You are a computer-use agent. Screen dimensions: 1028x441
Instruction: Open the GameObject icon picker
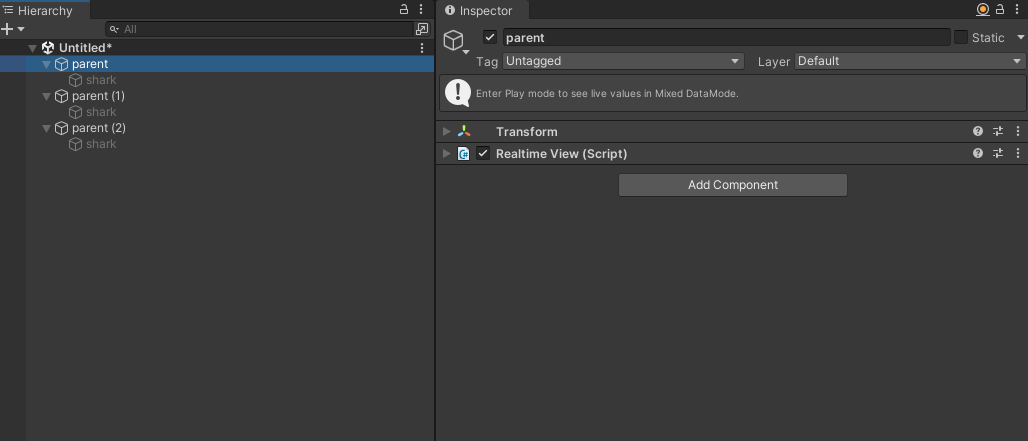pyautogui.click(x=456, y=42)
